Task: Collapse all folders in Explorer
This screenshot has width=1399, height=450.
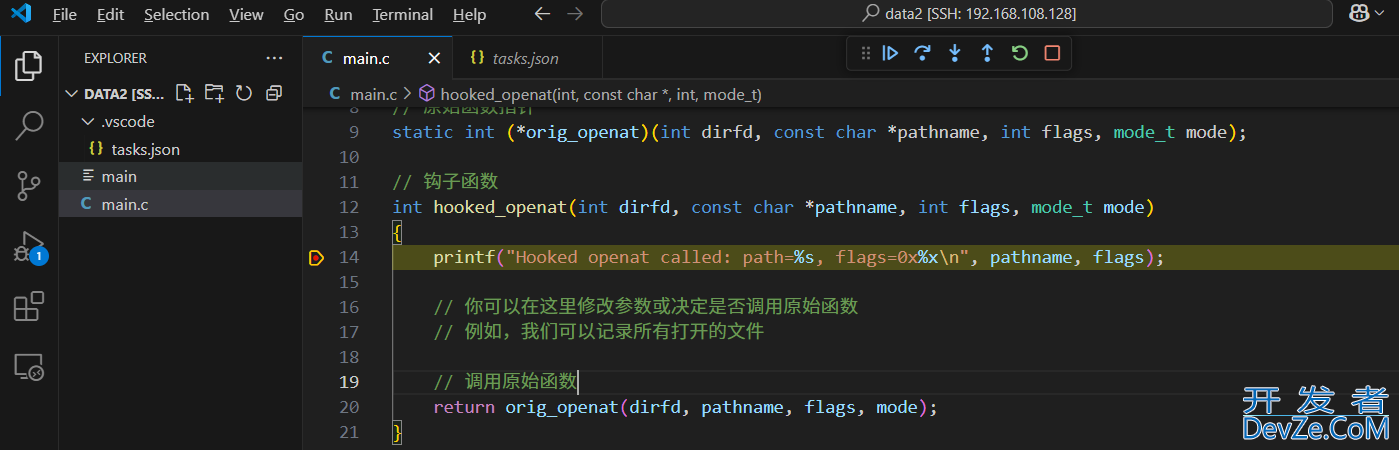Action: point(273,93)
